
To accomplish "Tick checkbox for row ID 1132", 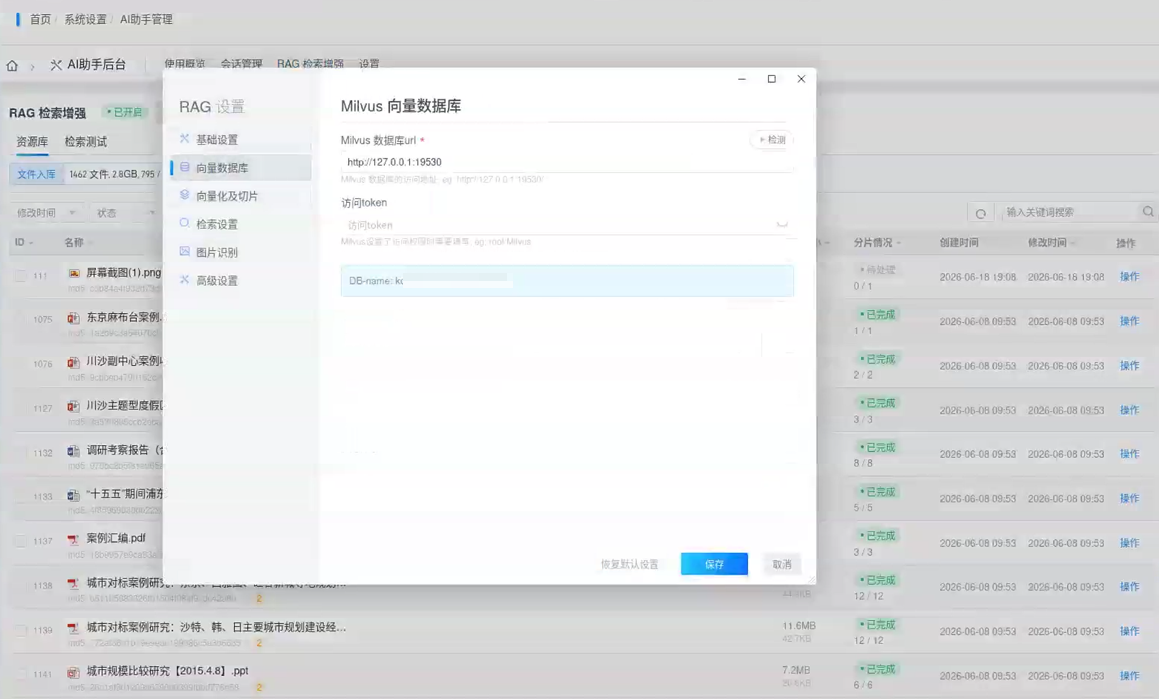I will [x=21, y=453].
